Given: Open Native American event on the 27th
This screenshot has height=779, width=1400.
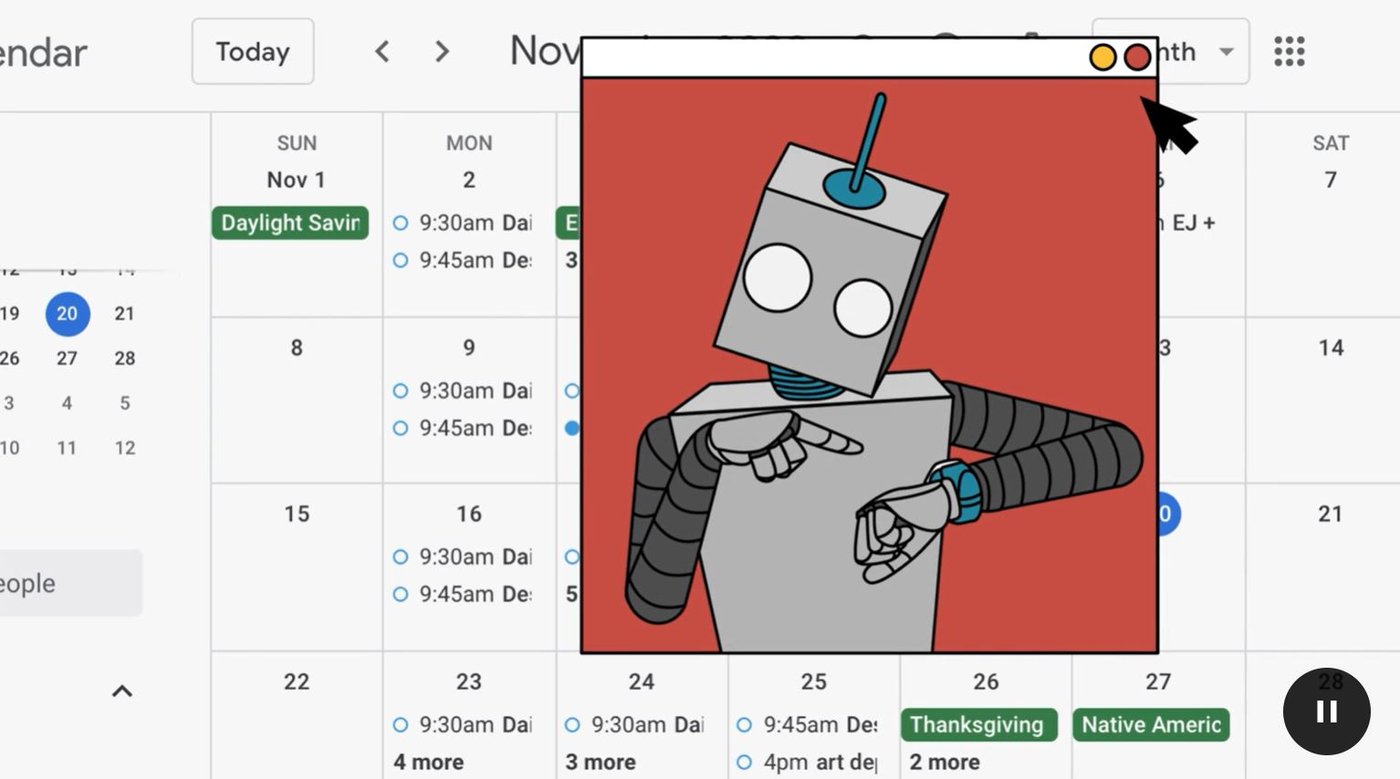Looking at the screenshot, I should tap(1151, 725).
